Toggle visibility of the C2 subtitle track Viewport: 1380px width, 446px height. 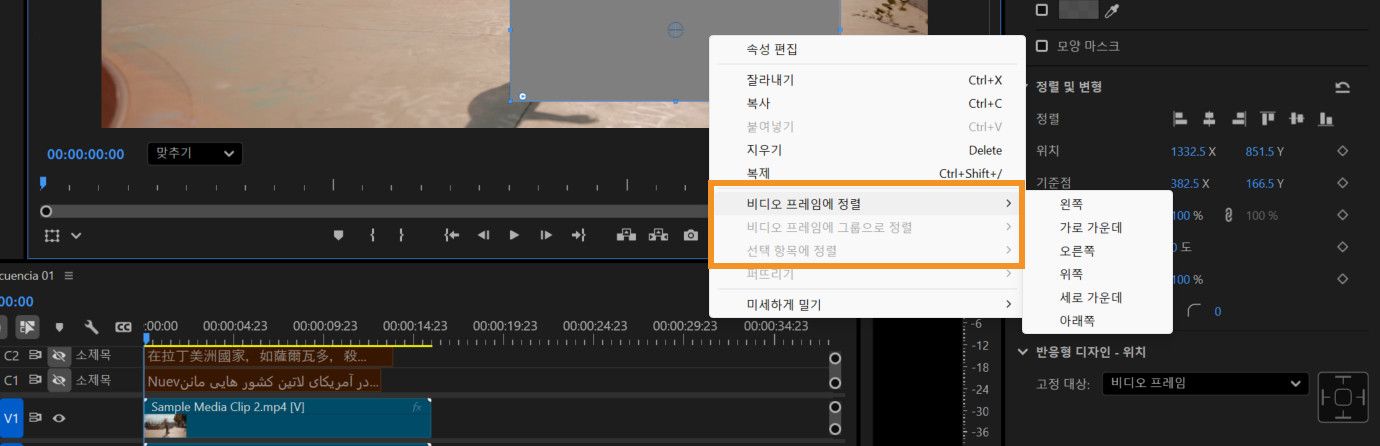(x=59, y=355)
